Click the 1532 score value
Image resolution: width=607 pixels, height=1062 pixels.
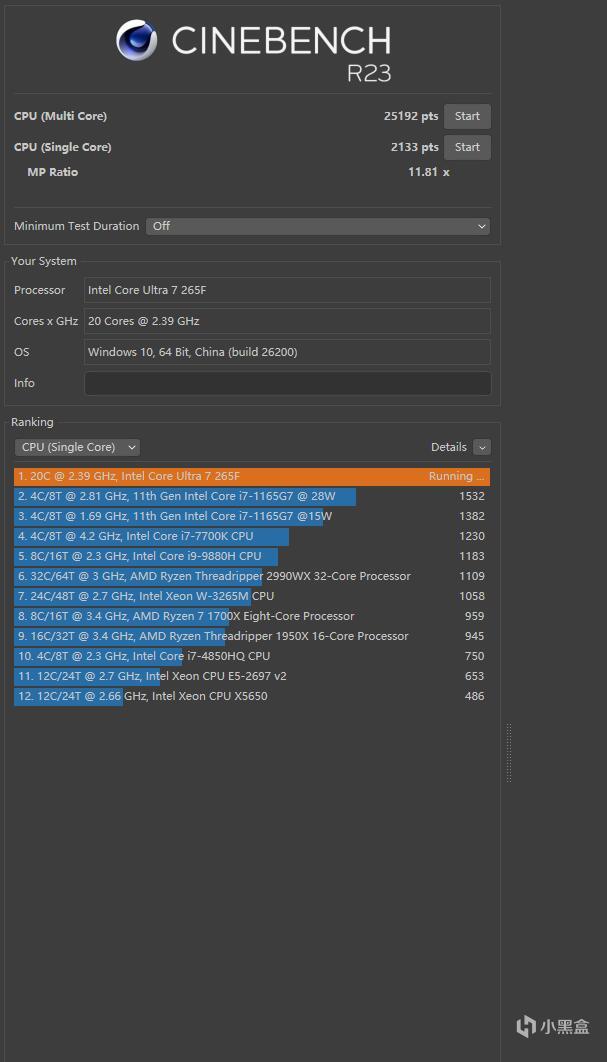(x=472, y=496)
